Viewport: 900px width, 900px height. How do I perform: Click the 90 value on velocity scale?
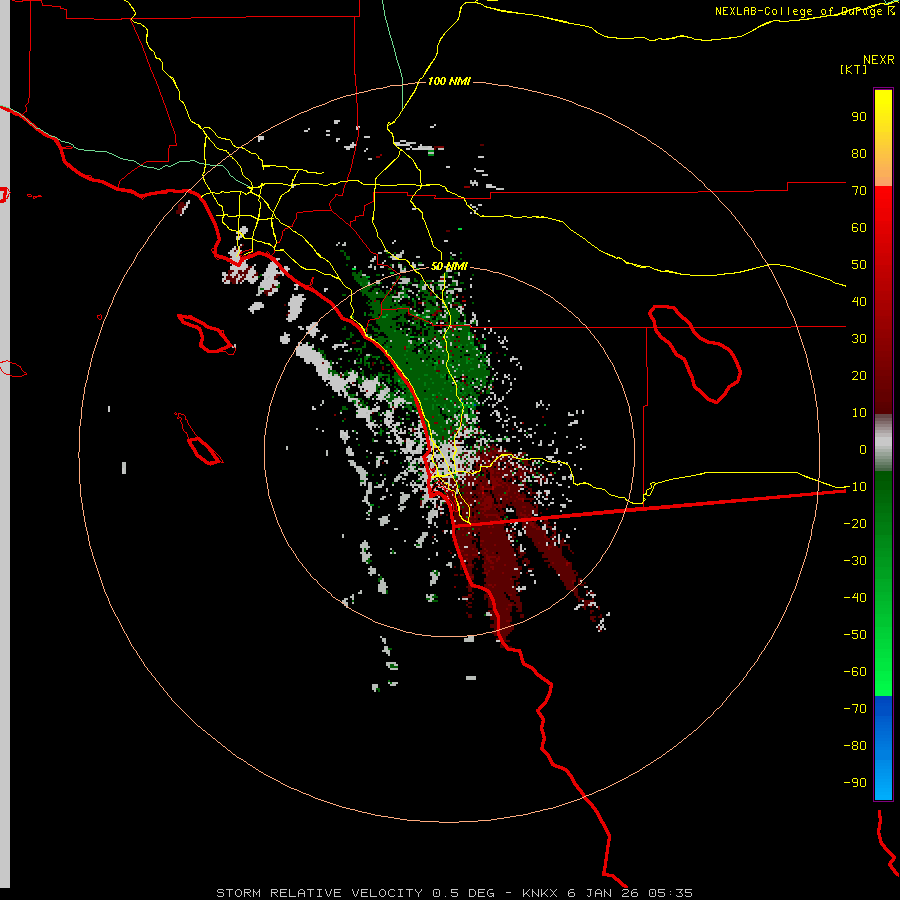[859, 117]
